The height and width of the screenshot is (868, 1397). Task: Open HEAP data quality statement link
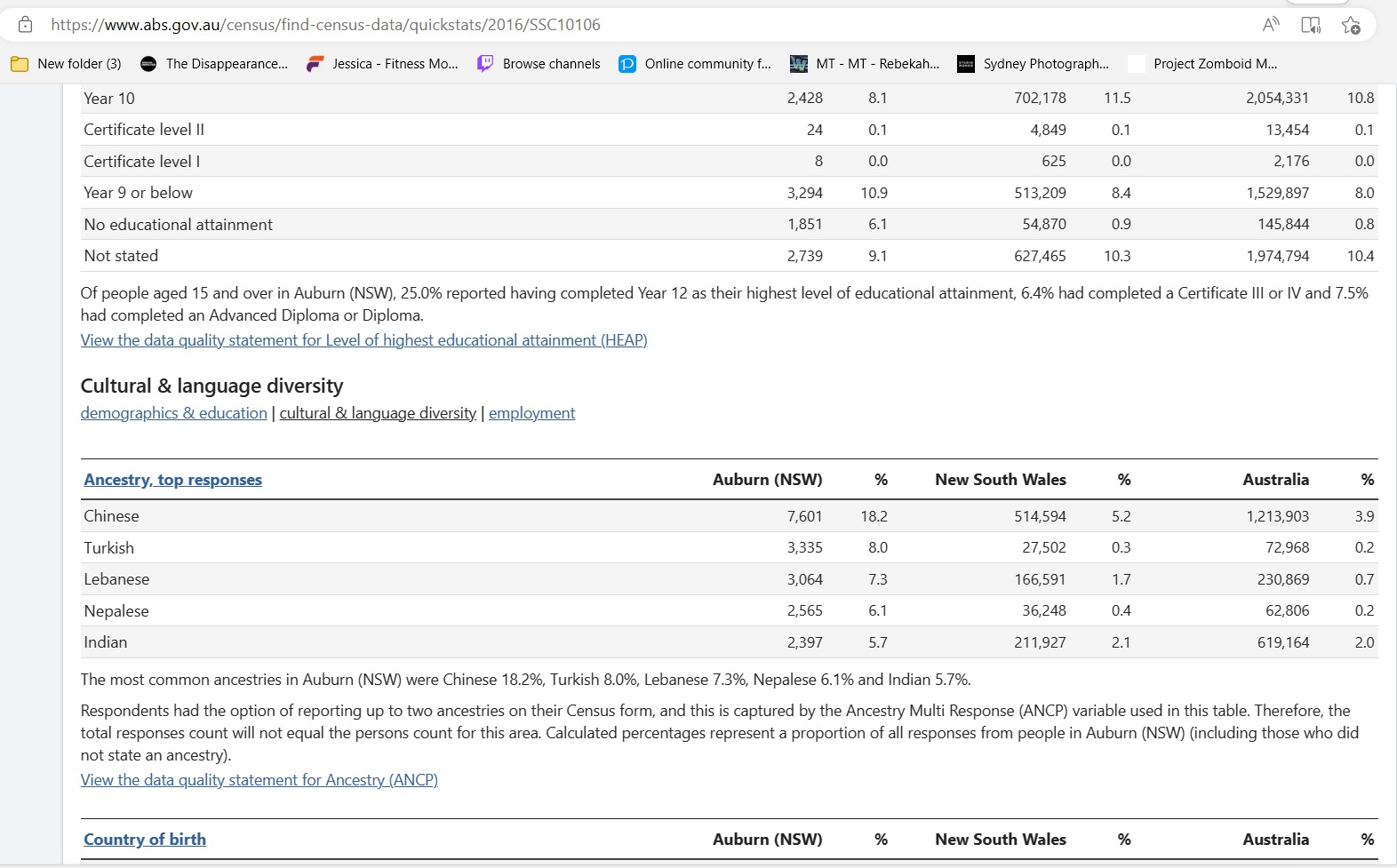coord(363,340)
